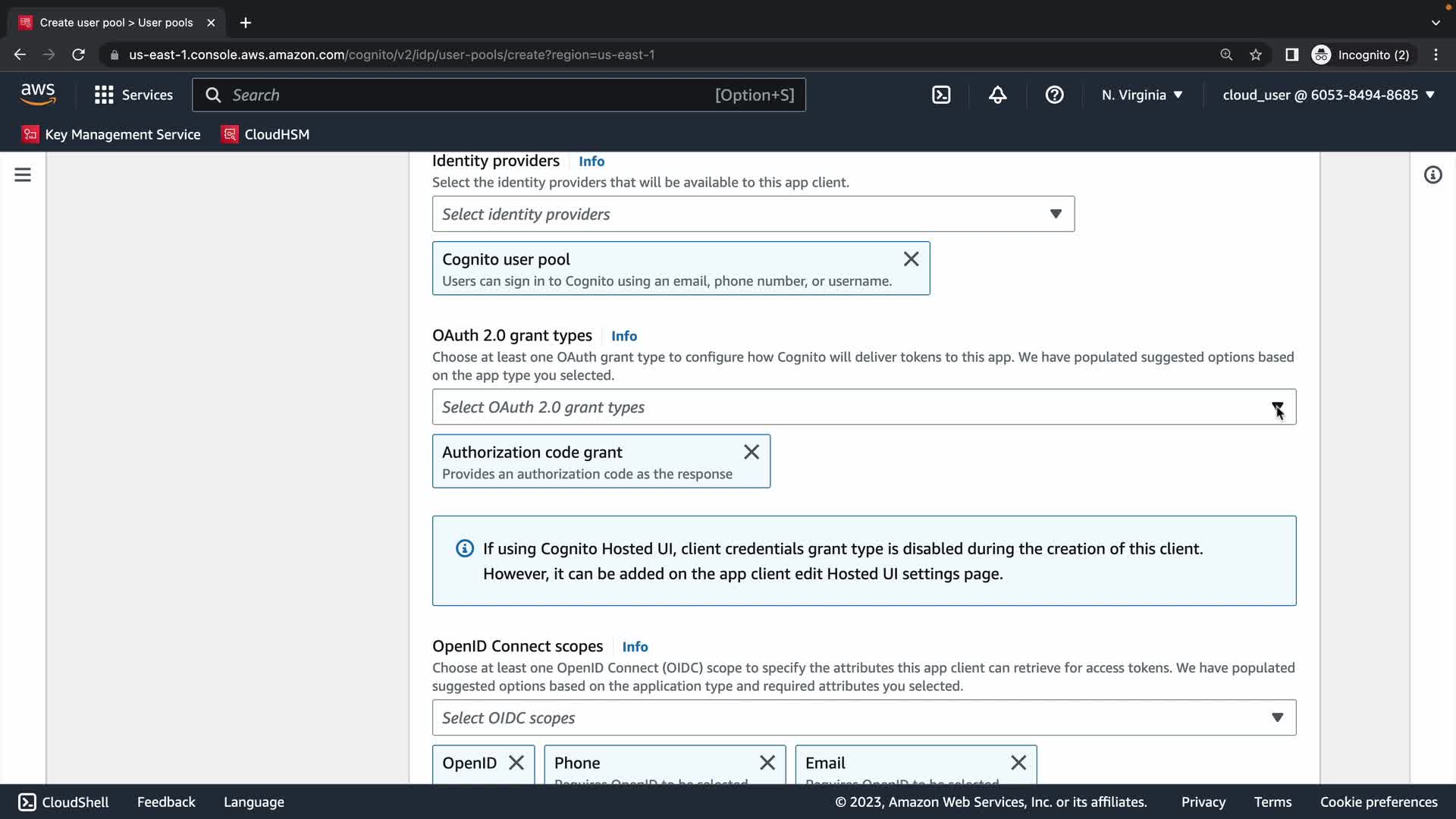Click the AWS search input field
Viewport: 1456px width, 819px height.
[x=470, y=95]
